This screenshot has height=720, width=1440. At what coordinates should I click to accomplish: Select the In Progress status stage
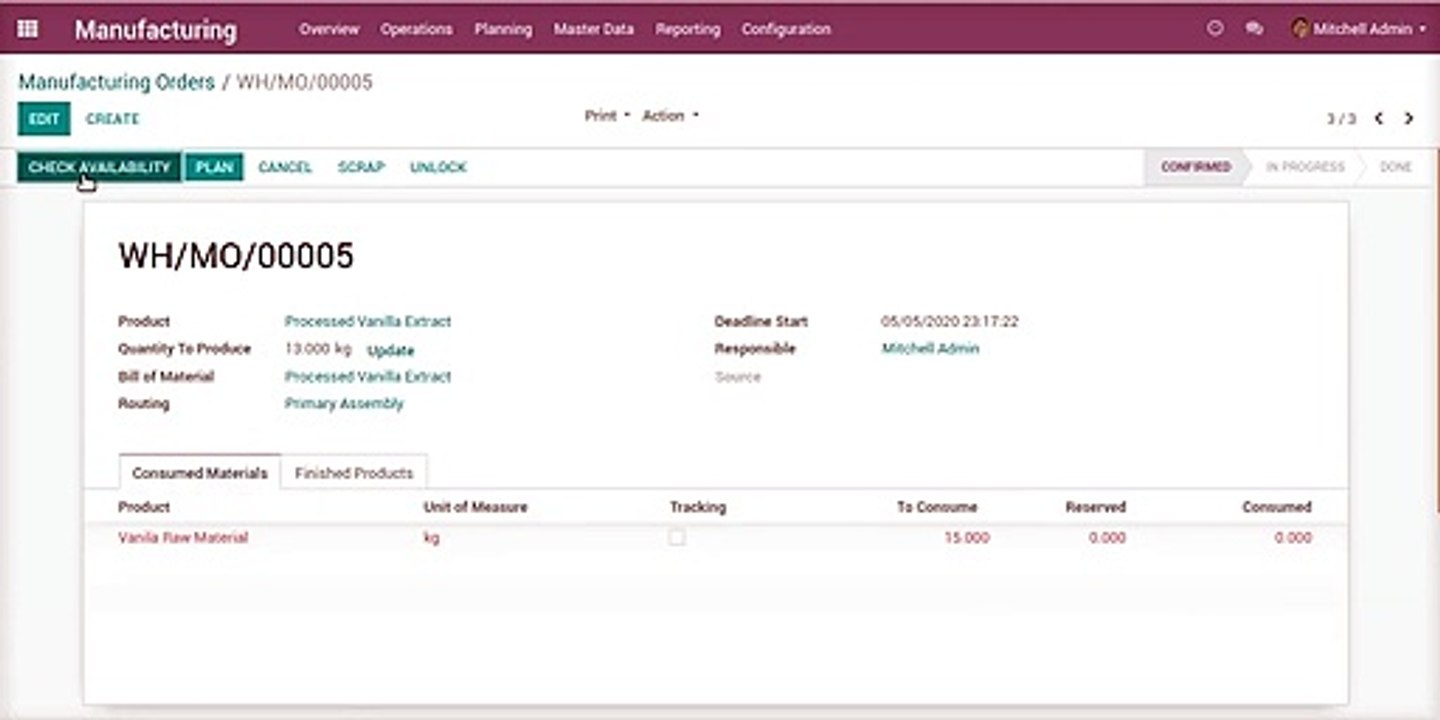coord(1305,167)
